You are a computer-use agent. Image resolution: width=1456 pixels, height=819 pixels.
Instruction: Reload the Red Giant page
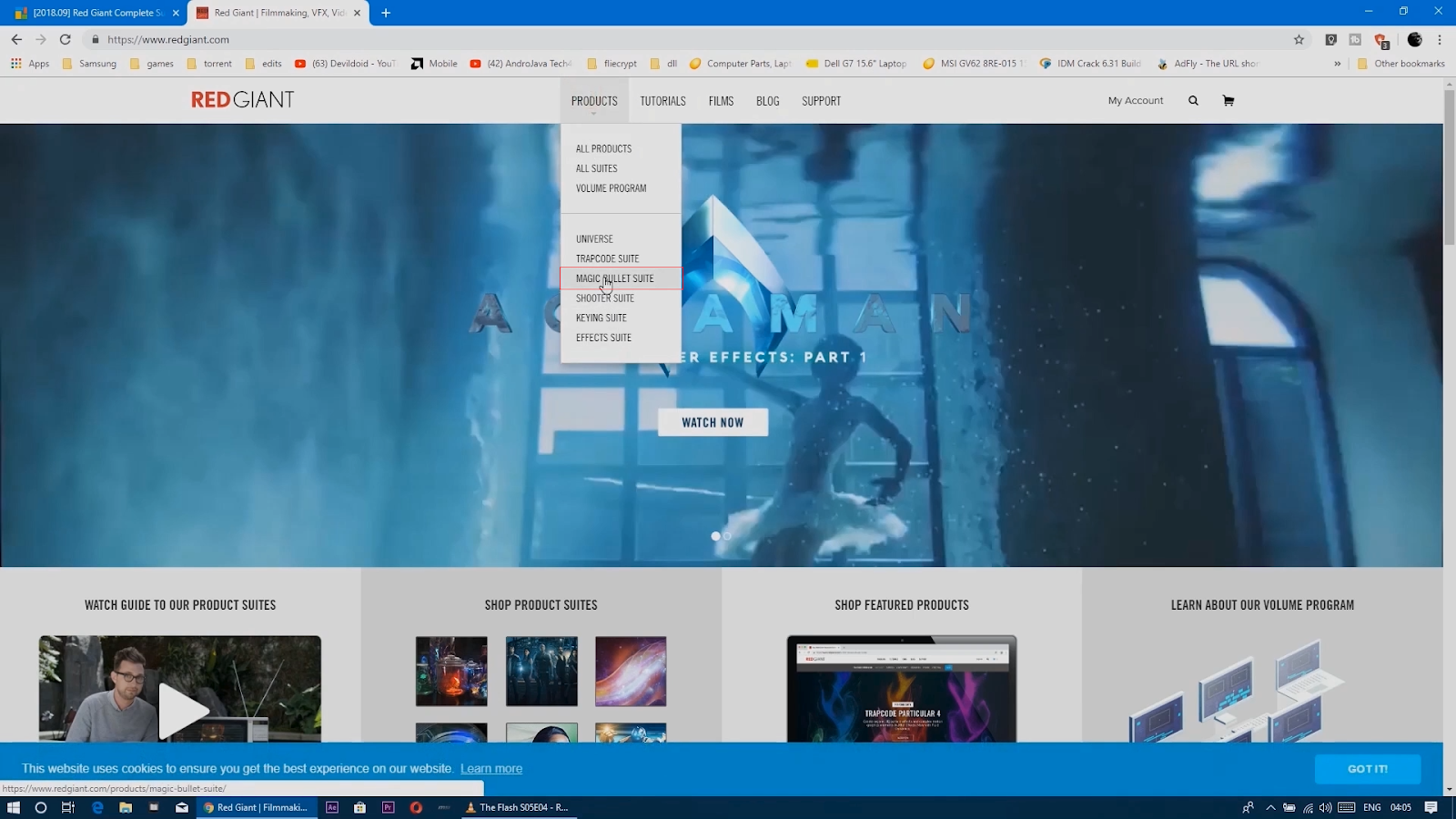click(x=66, y=39)
